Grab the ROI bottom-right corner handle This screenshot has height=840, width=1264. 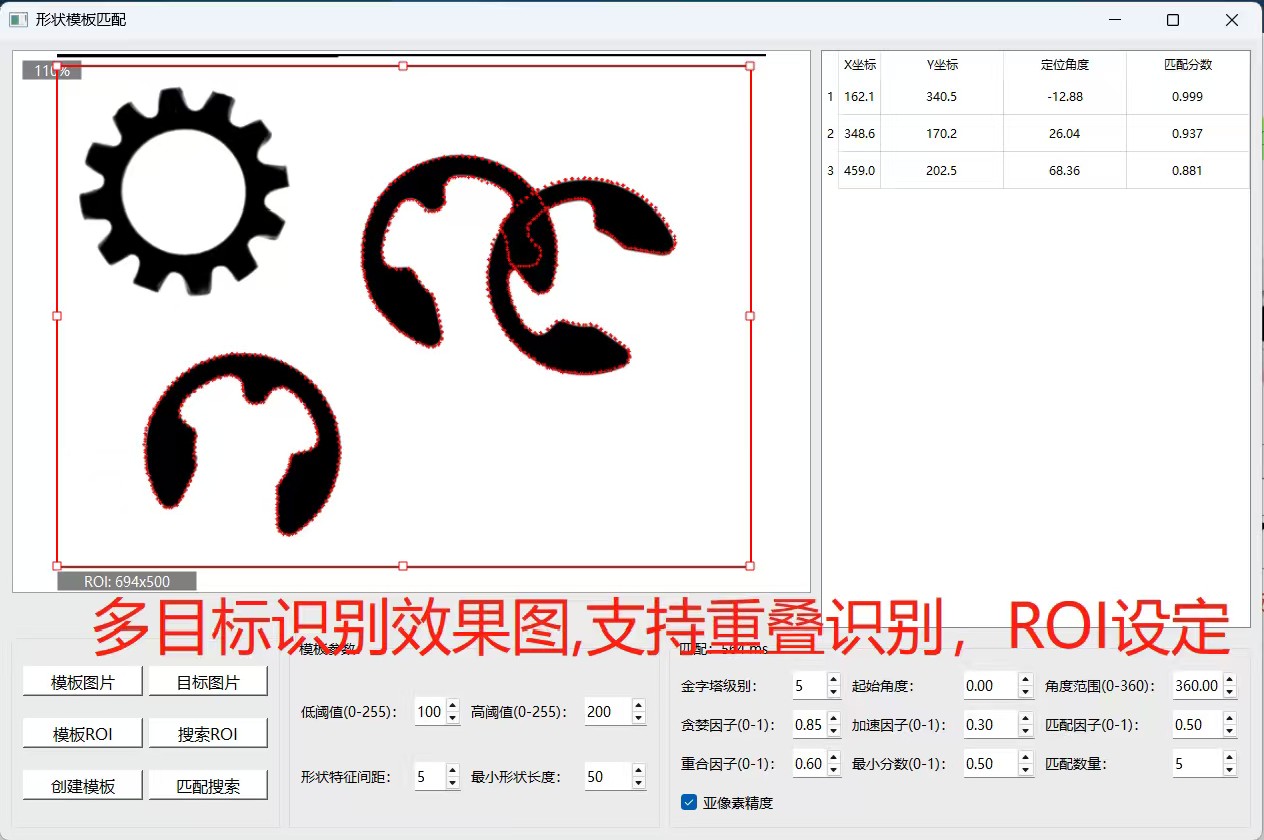[750, 566]
